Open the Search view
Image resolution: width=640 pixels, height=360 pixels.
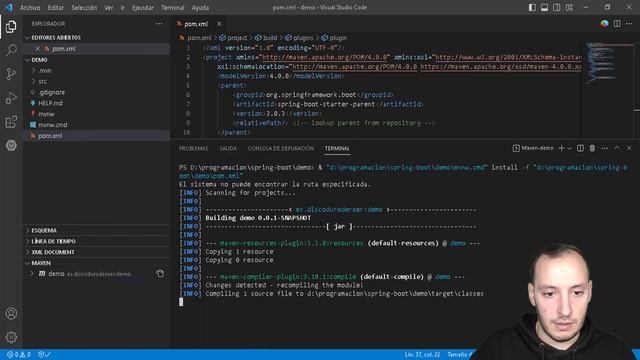(11, 50)
